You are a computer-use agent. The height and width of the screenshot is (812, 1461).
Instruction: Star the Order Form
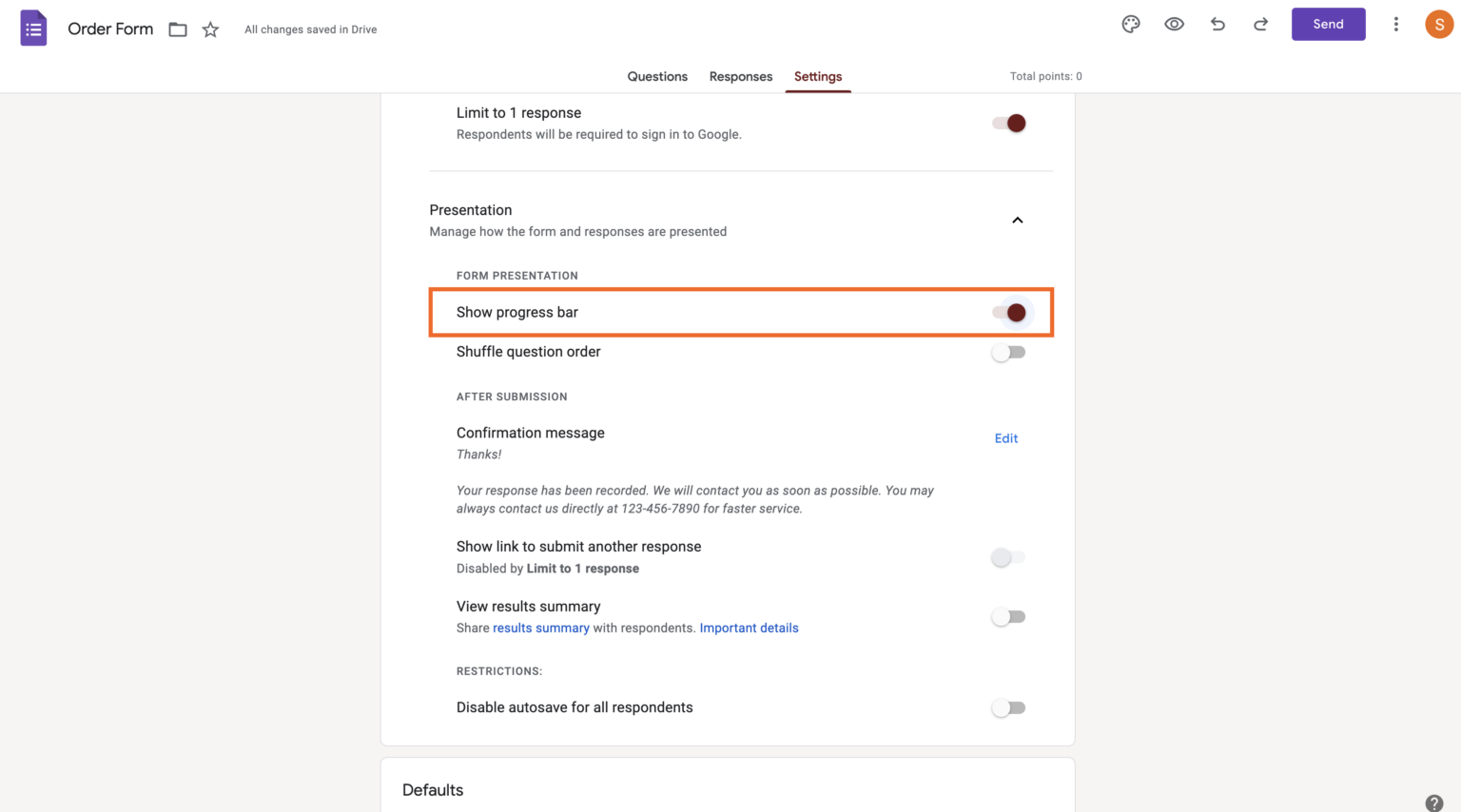(x=210, y=29)
